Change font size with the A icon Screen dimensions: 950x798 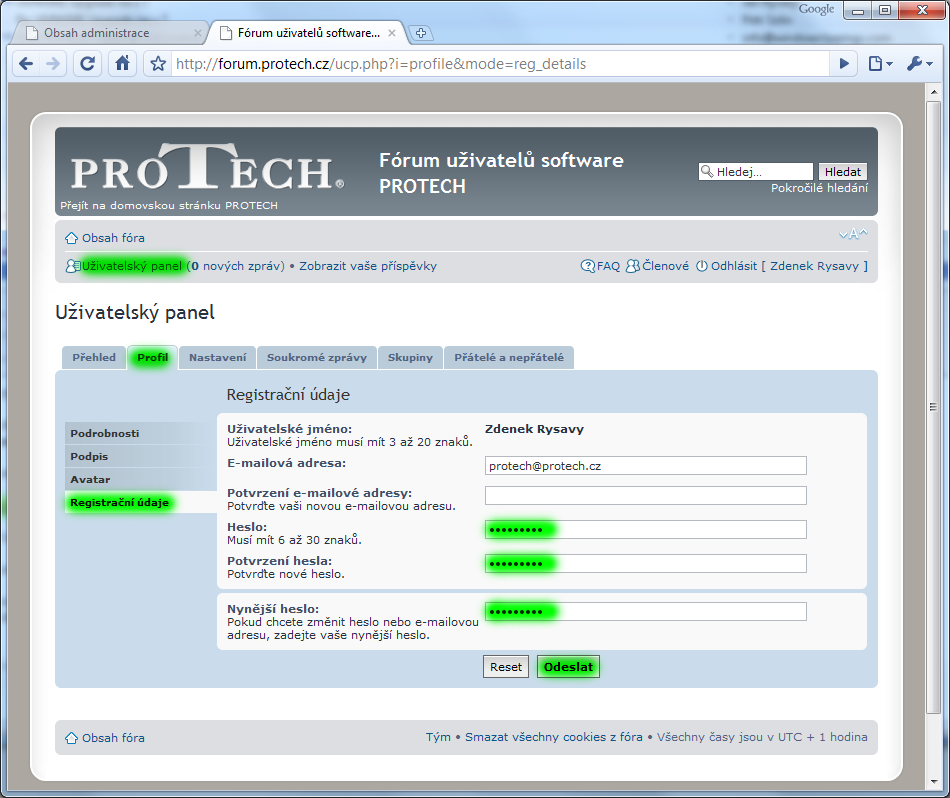point(853,234)
